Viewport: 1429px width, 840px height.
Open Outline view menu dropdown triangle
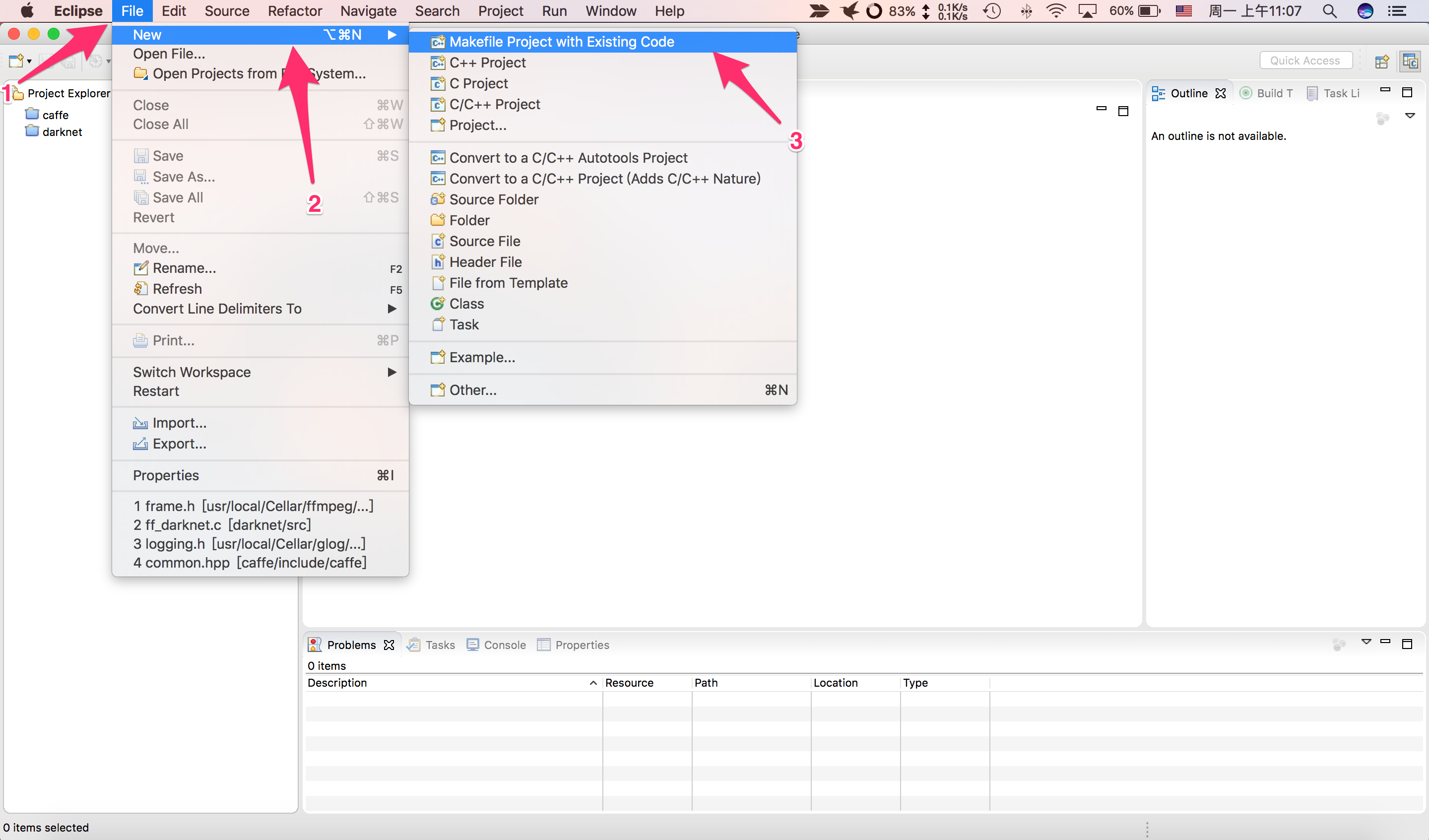coord(1410,116)
